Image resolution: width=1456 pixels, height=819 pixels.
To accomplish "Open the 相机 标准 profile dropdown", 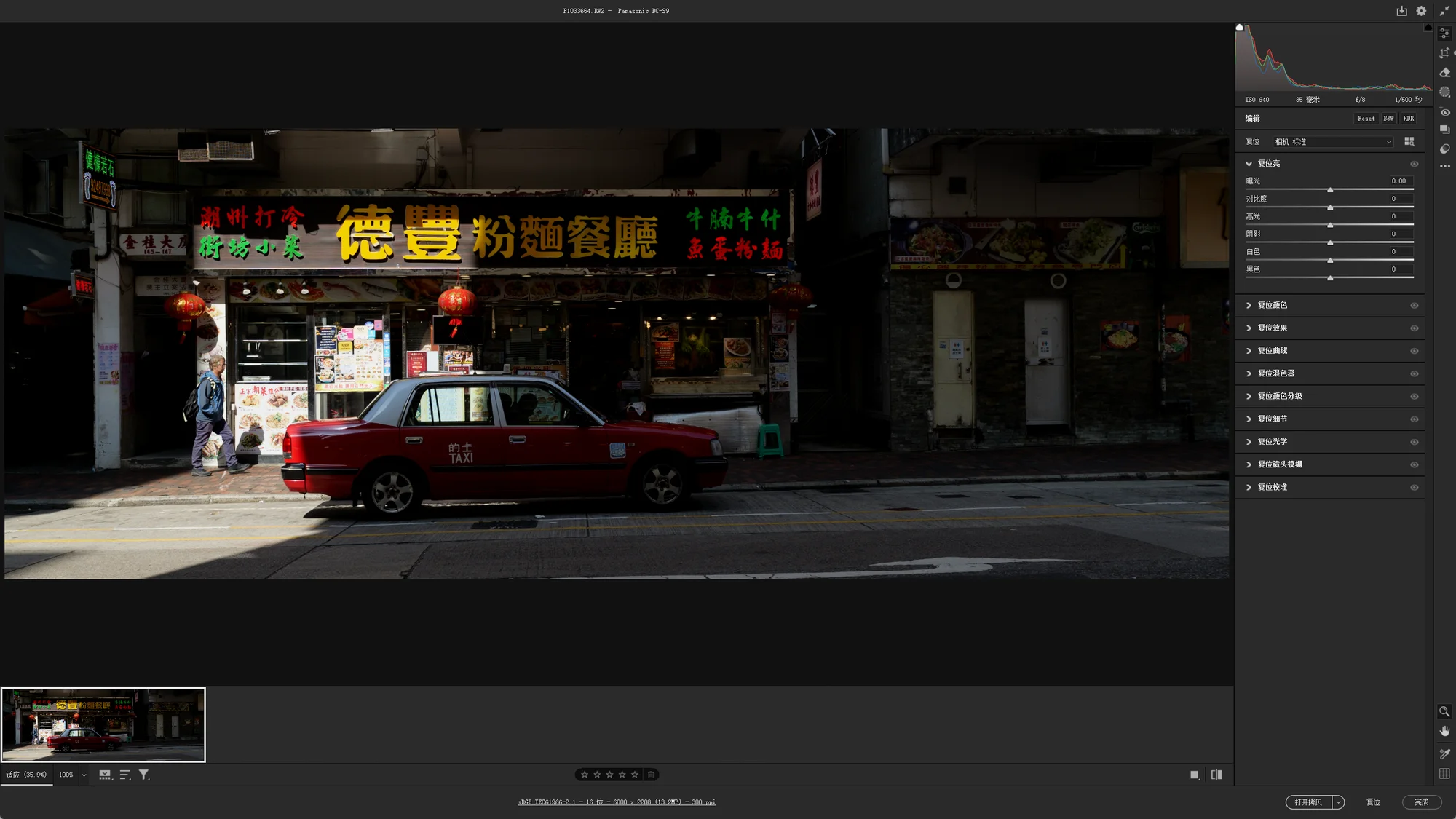I will point(1332,142).
